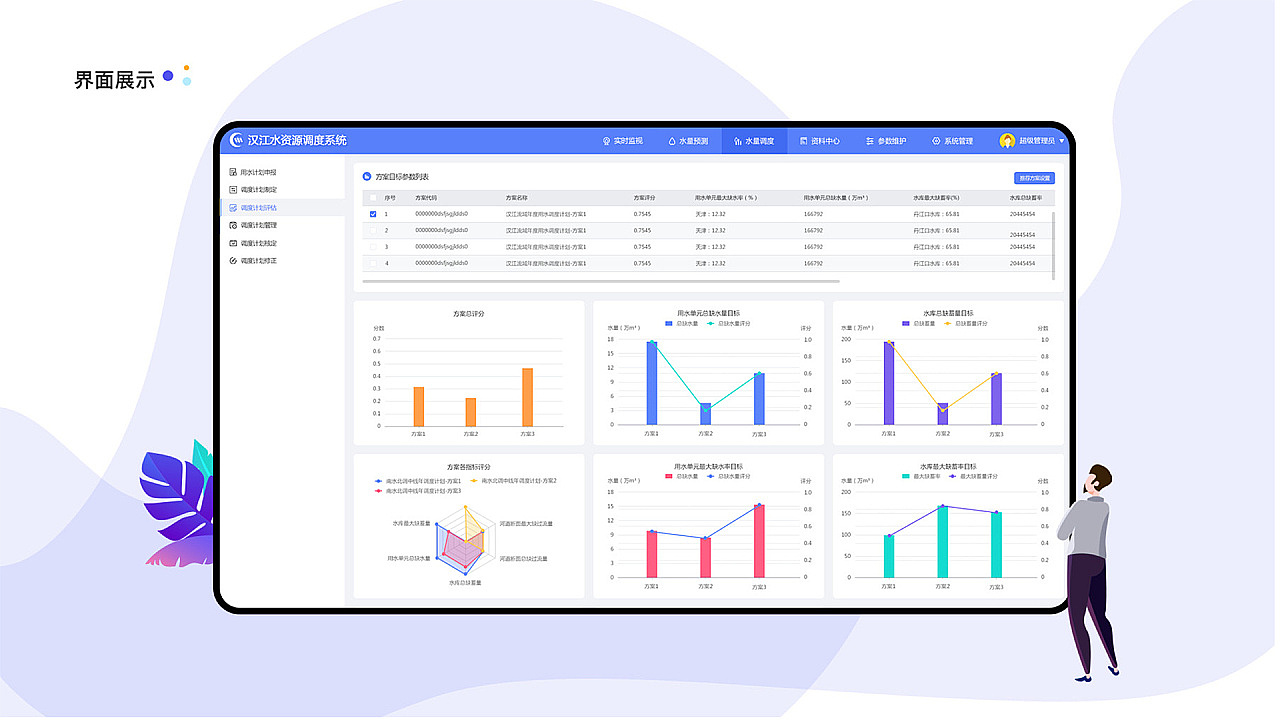Switch to the 水量预测 tab

(688, 141)
